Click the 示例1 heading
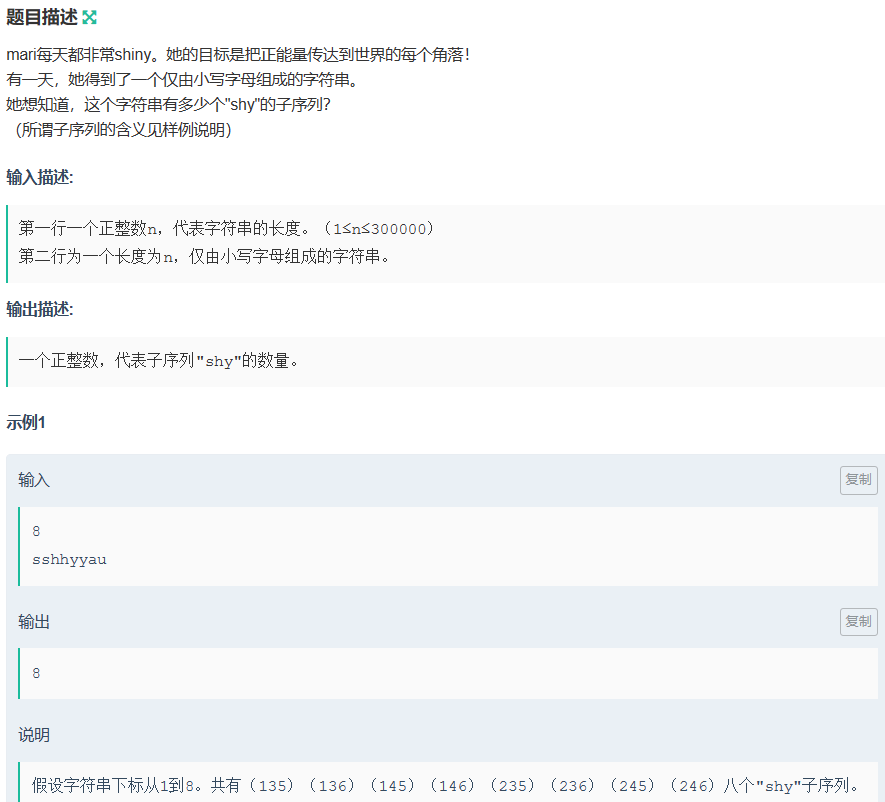 point(26,422)
